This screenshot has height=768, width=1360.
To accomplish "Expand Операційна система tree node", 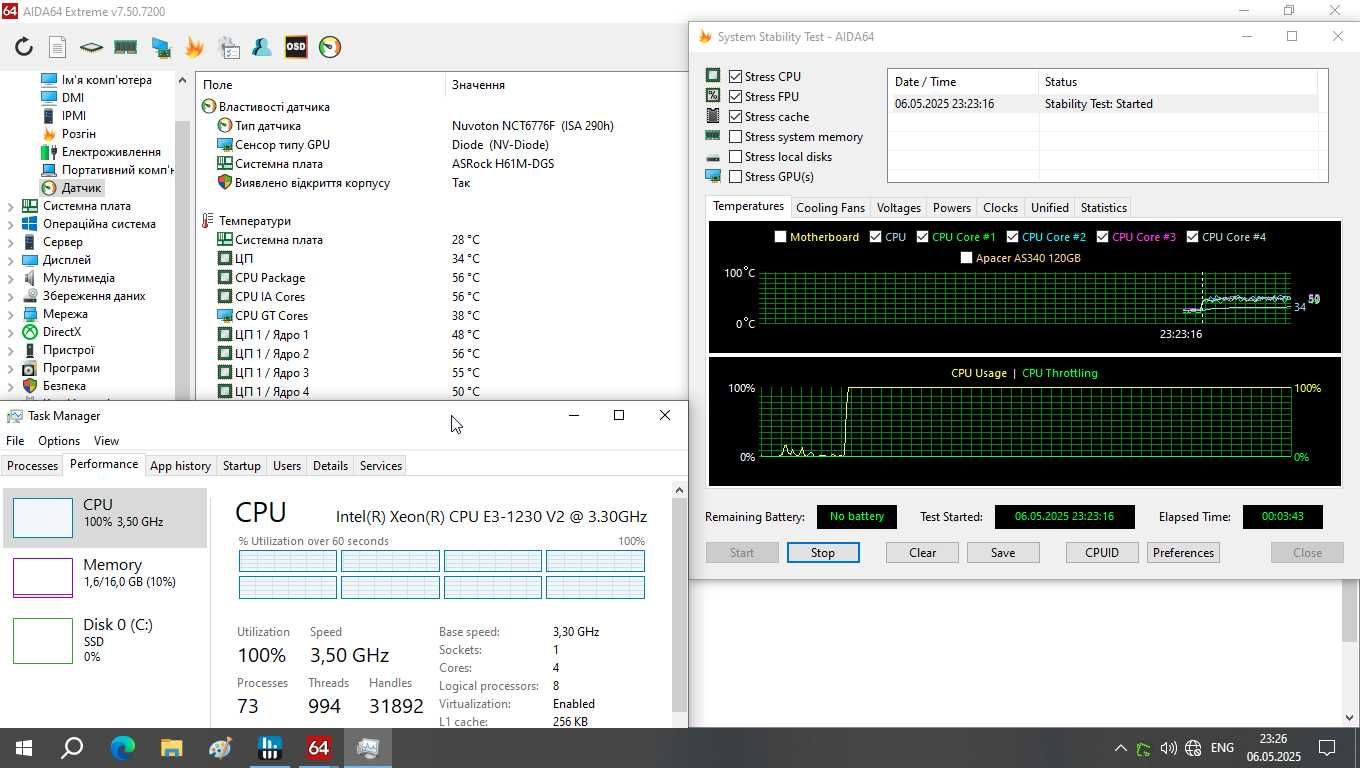I will [11, 224].
